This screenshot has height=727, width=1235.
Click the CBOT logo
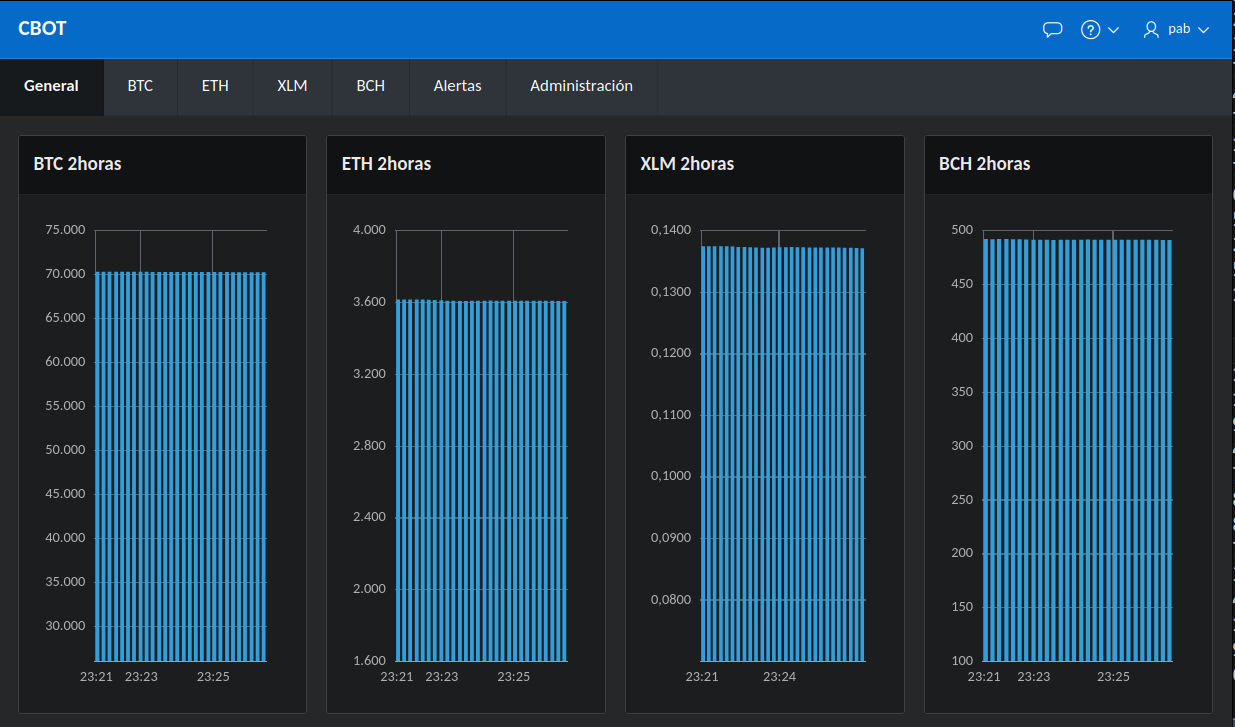click(x=42, y=28)
